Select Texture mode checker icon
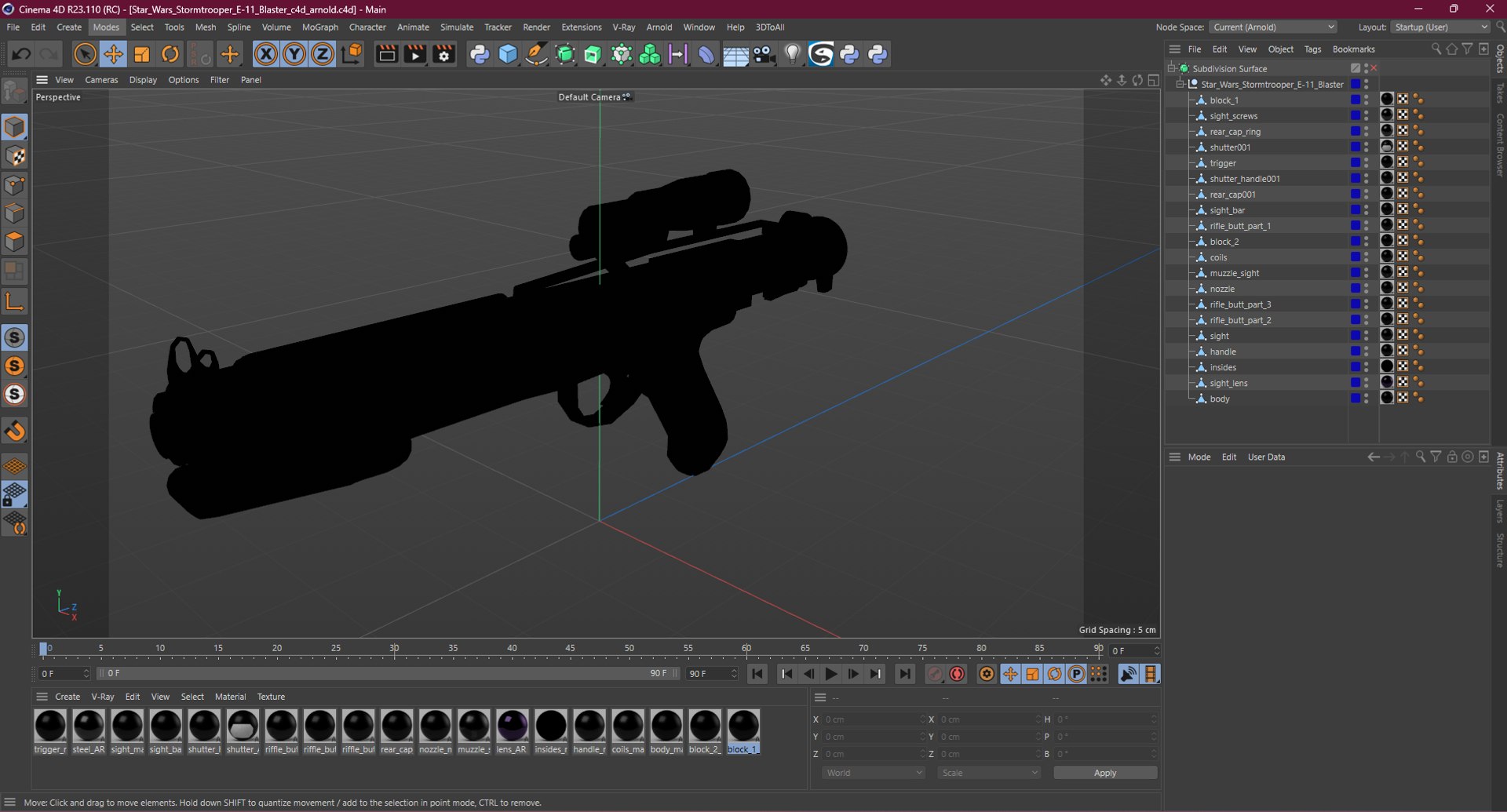Image resolution: width=1507 pixels, height=812 pixels. tap(14, 156)
